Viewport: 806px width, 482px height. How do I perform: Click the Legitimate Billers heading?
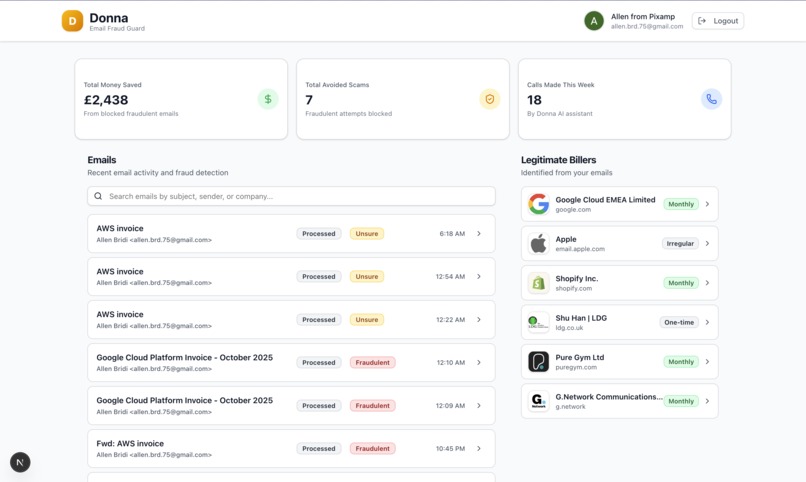click(x=558, y=160)
